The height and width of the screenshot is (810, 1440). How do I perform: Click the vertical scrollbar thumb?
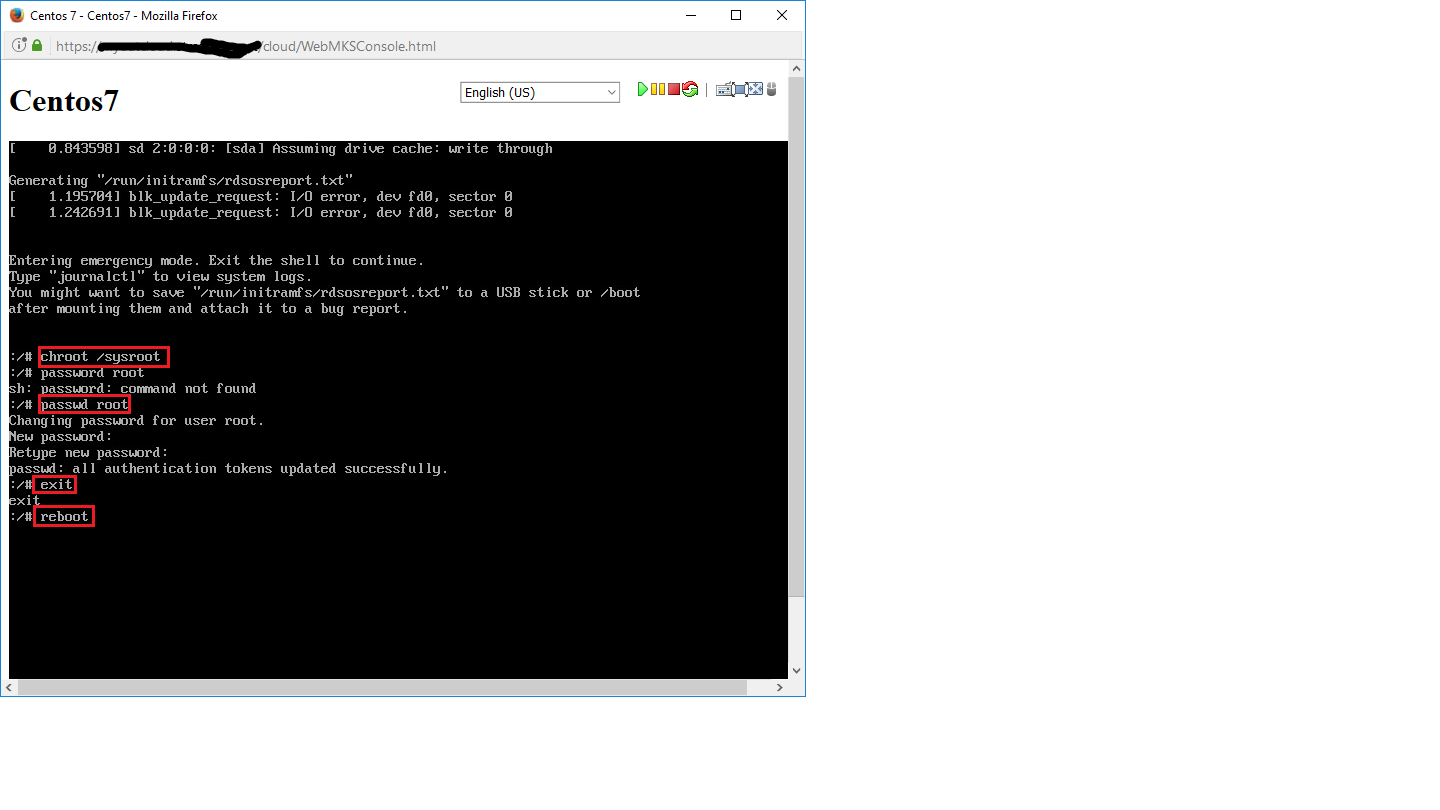tap(796, 335)
